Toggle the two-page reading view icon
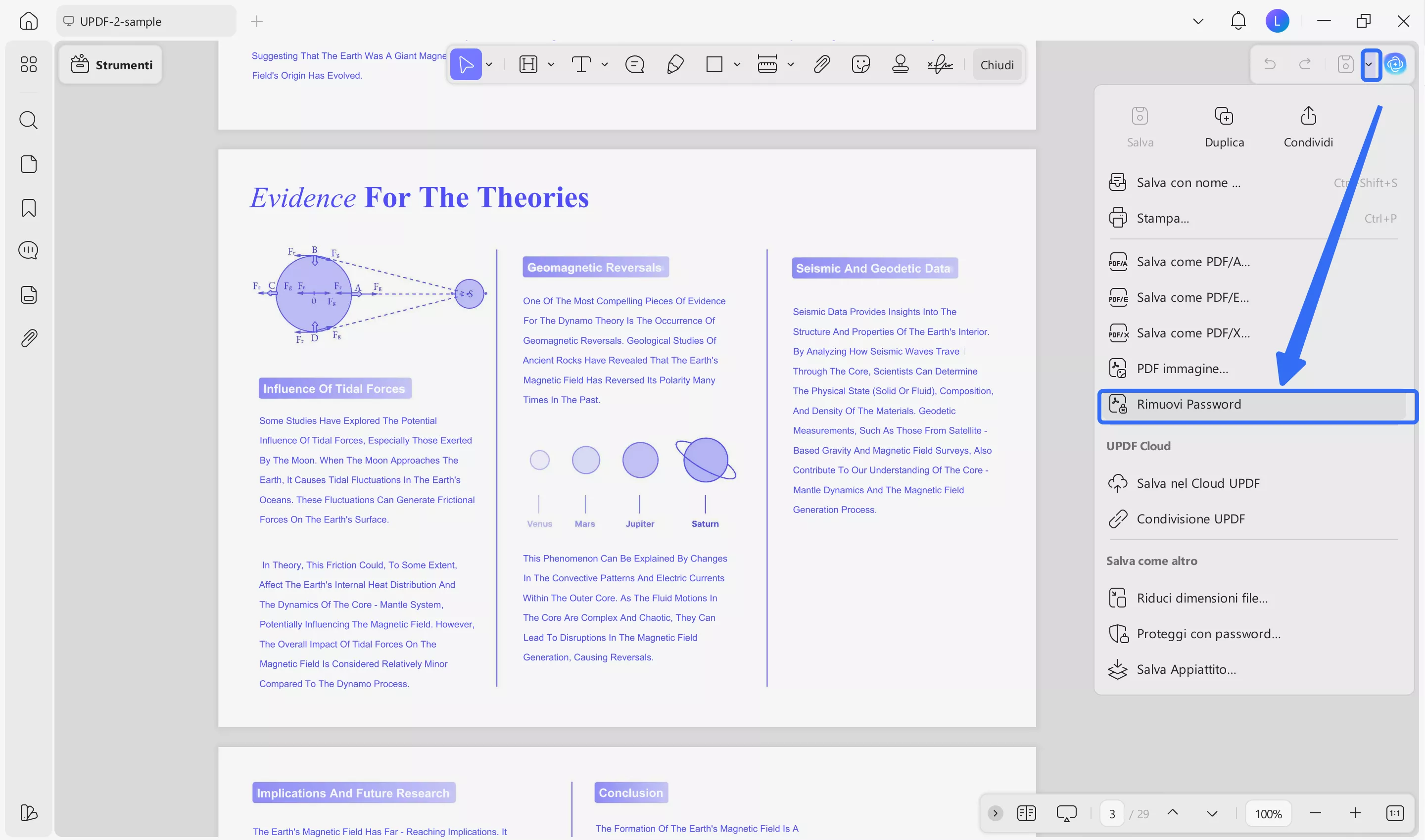This screenshot has height=840, width=1425. pos(1026,813)
